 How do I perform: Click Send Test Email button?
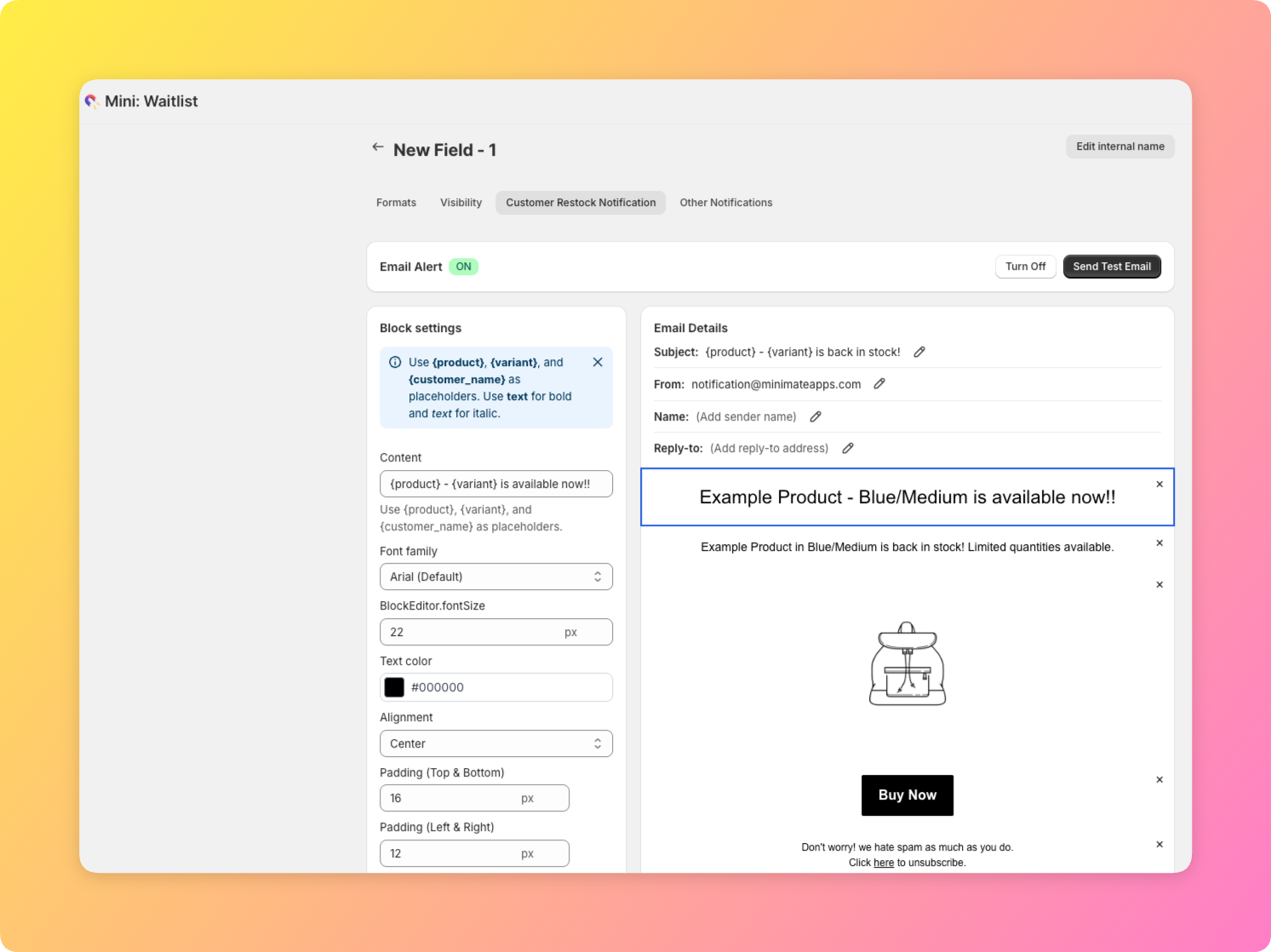1112,267
